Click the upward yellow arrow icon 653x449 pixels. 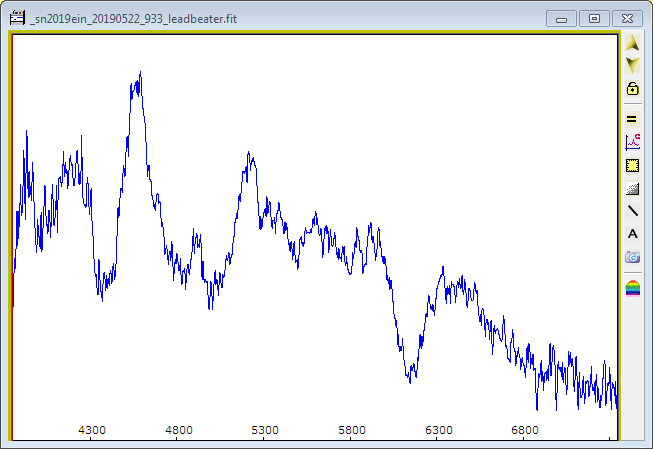pos(632,43)
